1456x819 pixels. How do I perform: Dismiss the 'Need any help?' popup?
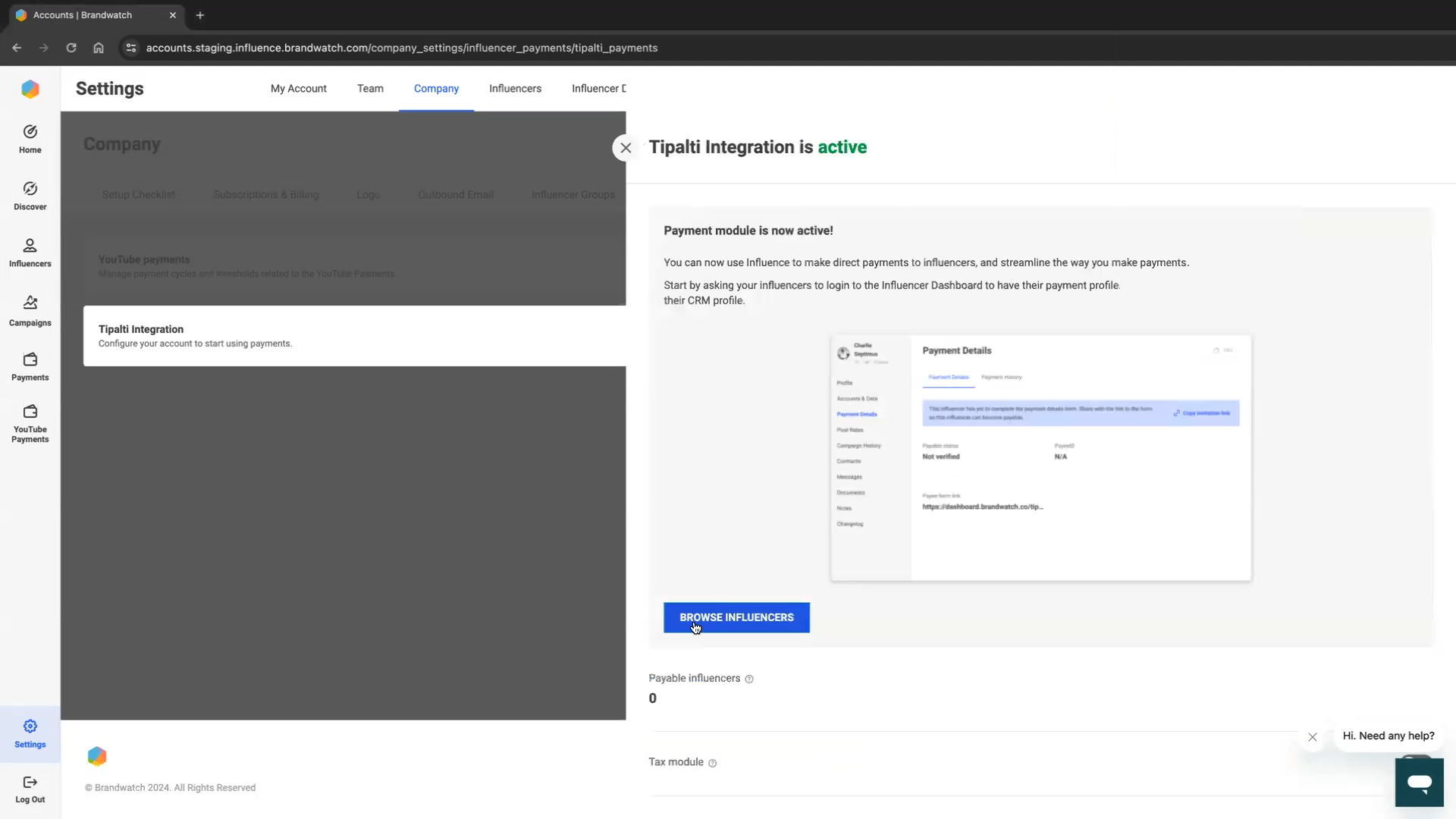[1313, 737]
